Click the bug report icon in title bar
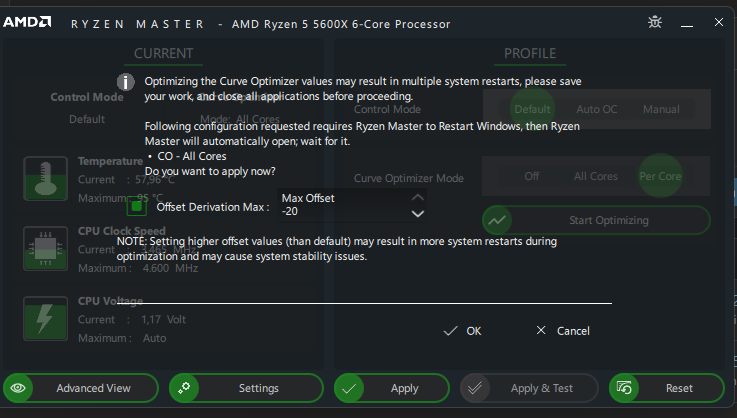The height and width of the screenshot is (418, 737). coord(654,22)
